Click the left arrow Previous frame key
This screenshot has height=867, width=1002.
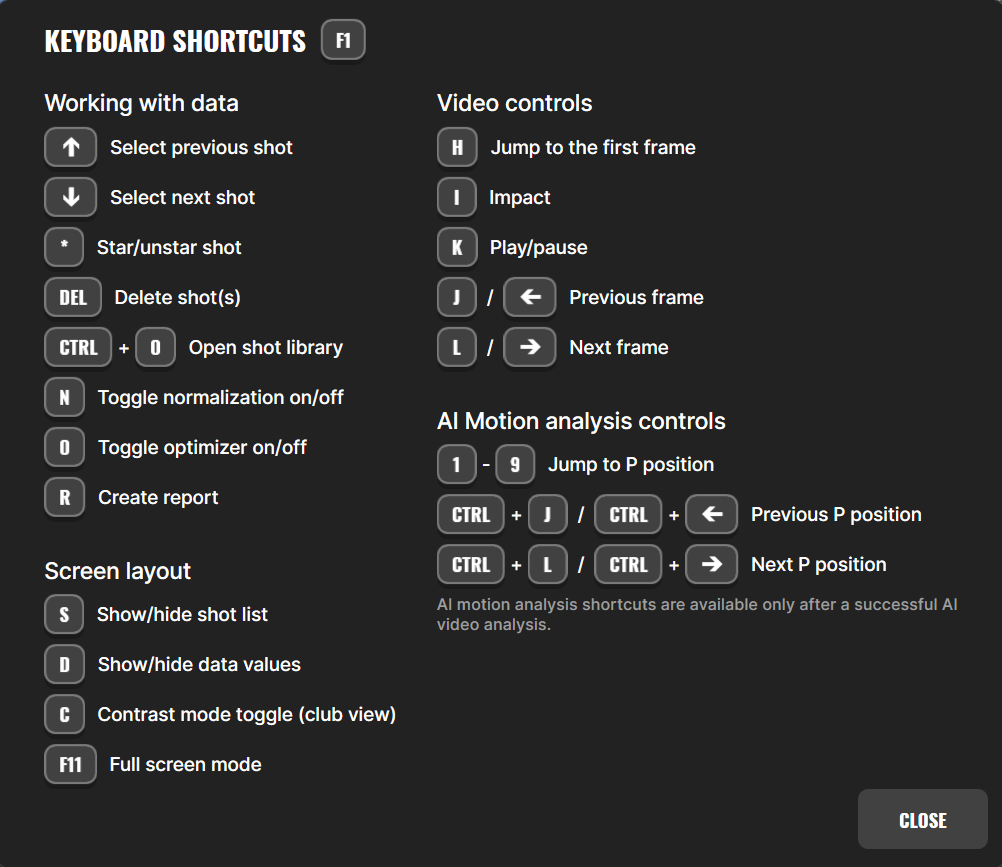(x=529, y=297)
